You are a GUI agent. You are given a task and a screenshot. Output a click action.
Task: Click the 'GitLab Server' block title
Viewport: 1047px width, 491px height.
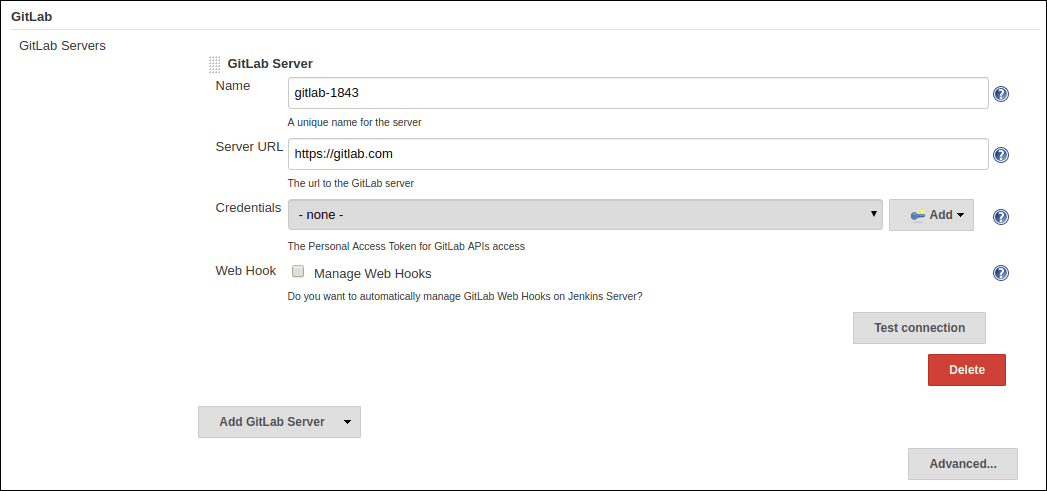[x=270, y=64]
